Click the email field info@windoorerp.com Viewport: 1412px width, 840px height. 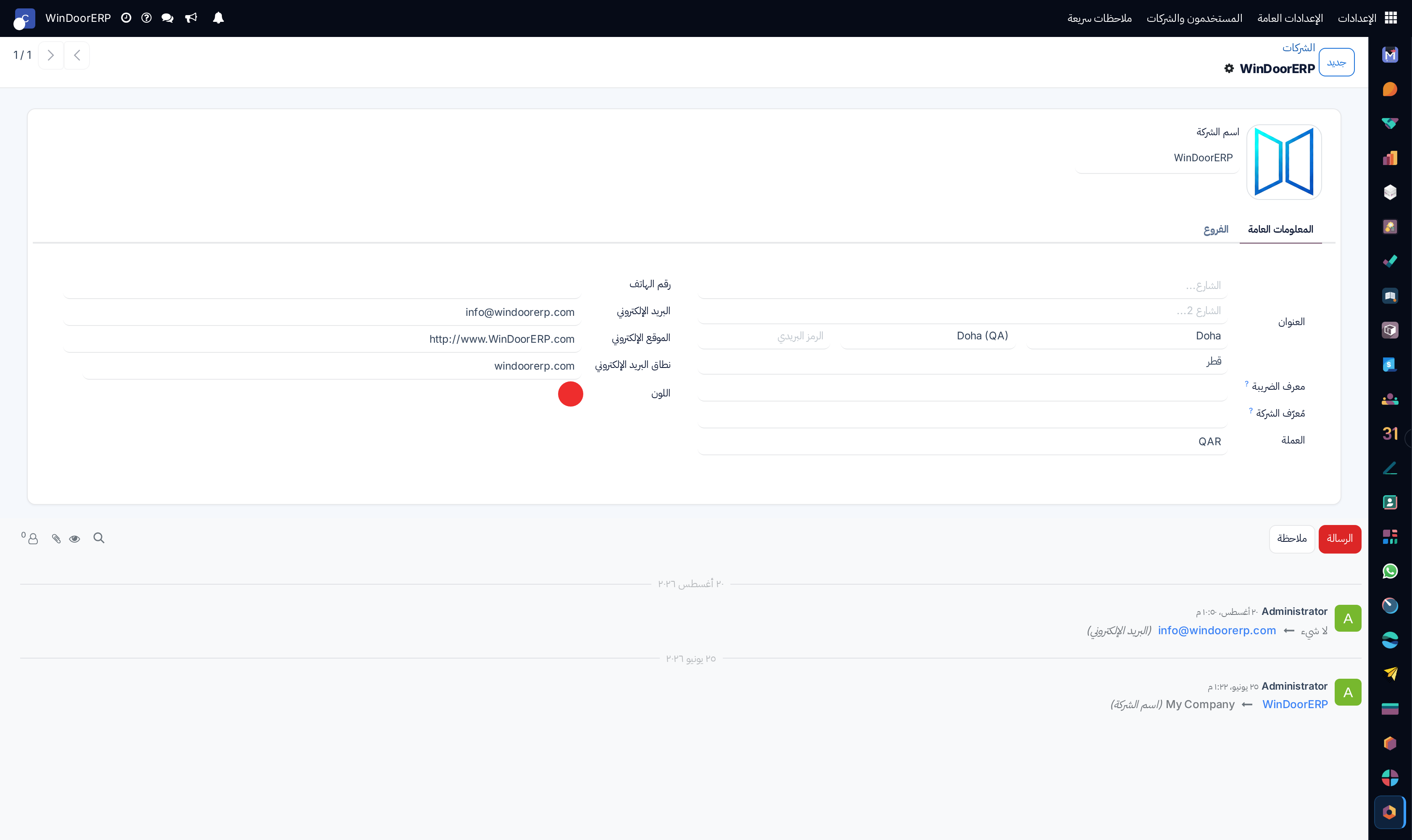tap(322, 312)
